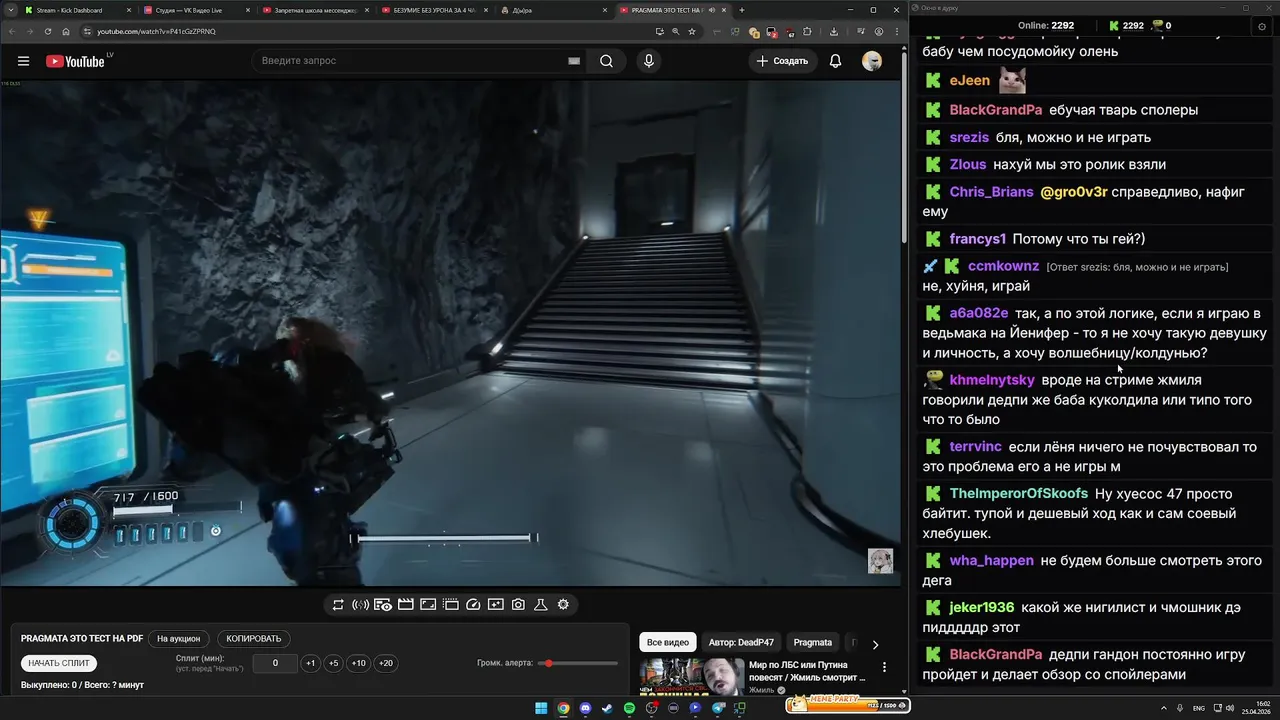Click the MEME PARTY progress bar widget
Screen dimensions: 1280x720
click(848, 705)
